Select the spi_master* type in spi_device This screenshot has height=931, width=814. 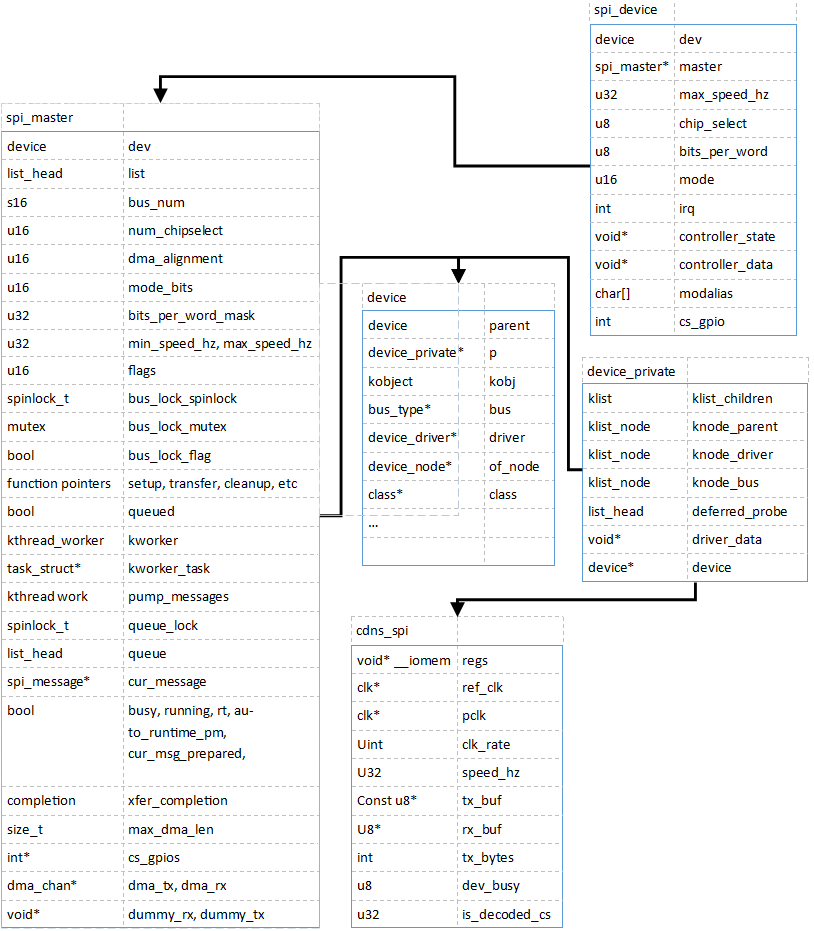tap(632, 66)
